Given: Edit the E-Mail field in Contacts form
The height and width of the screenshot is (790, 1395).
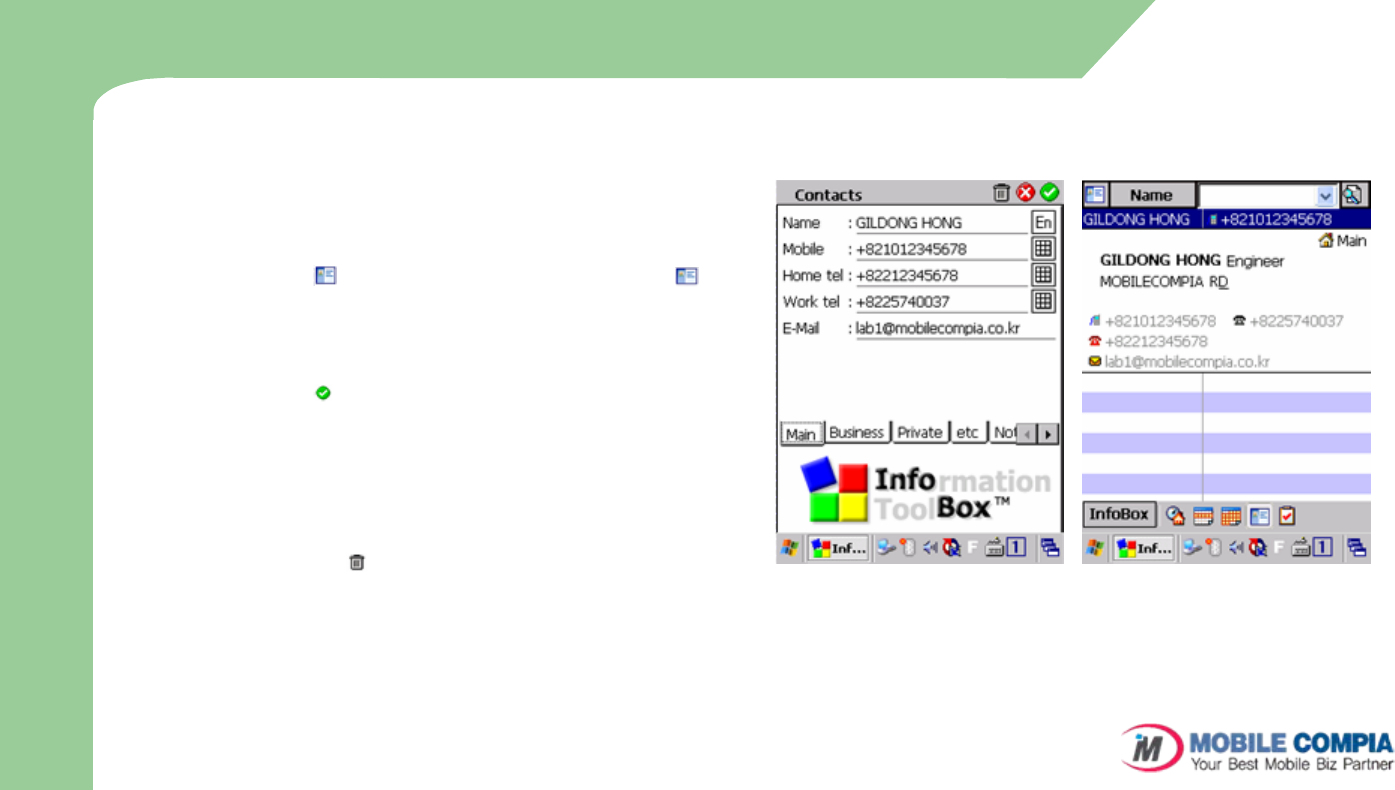Looking at the screenshot, I should click(x=955, y=328).
